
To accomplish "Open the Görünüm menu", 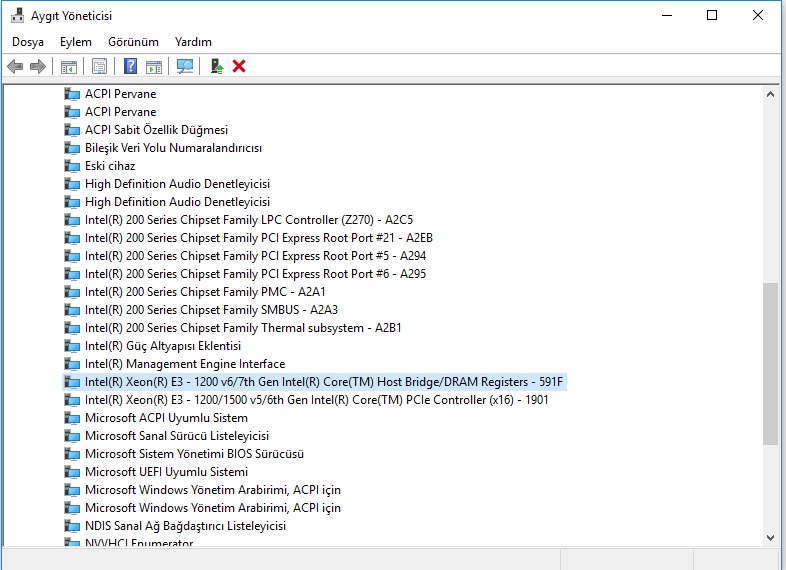I will (x=133, y=42).
